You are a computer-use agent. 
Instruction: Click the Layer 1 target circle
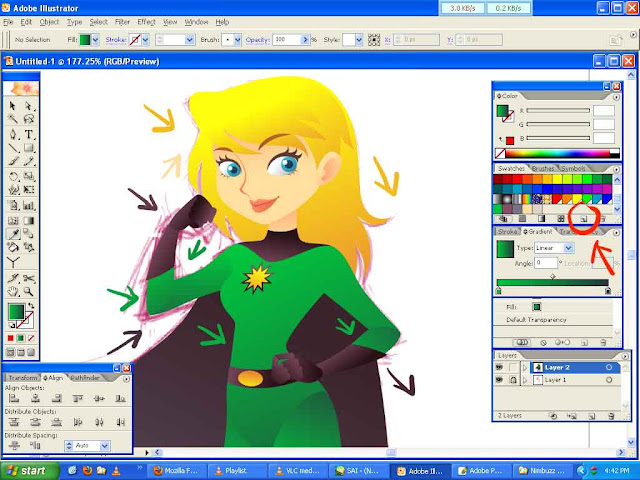(609, 380)
